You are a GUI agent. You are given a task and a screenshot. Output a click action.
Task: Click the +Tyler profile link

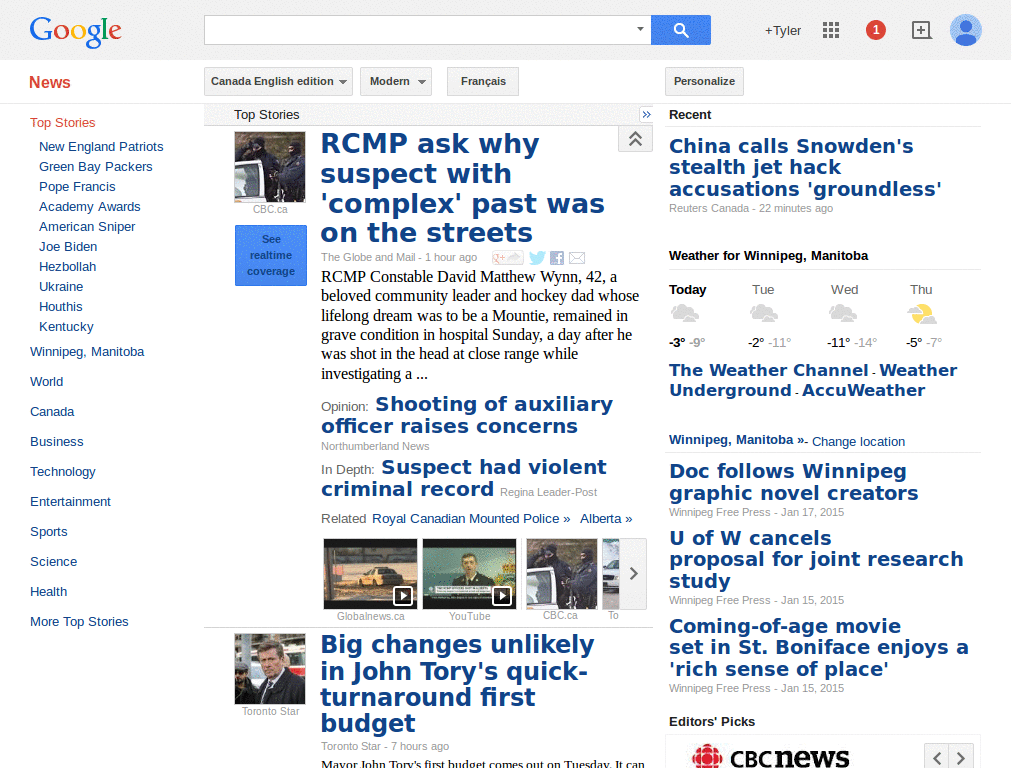782,31
